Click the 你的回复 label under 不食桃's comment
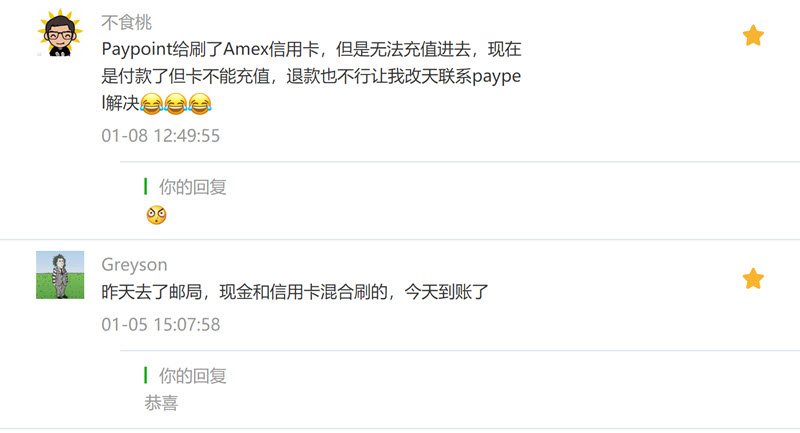800x433 pixels. pos(192,187)
